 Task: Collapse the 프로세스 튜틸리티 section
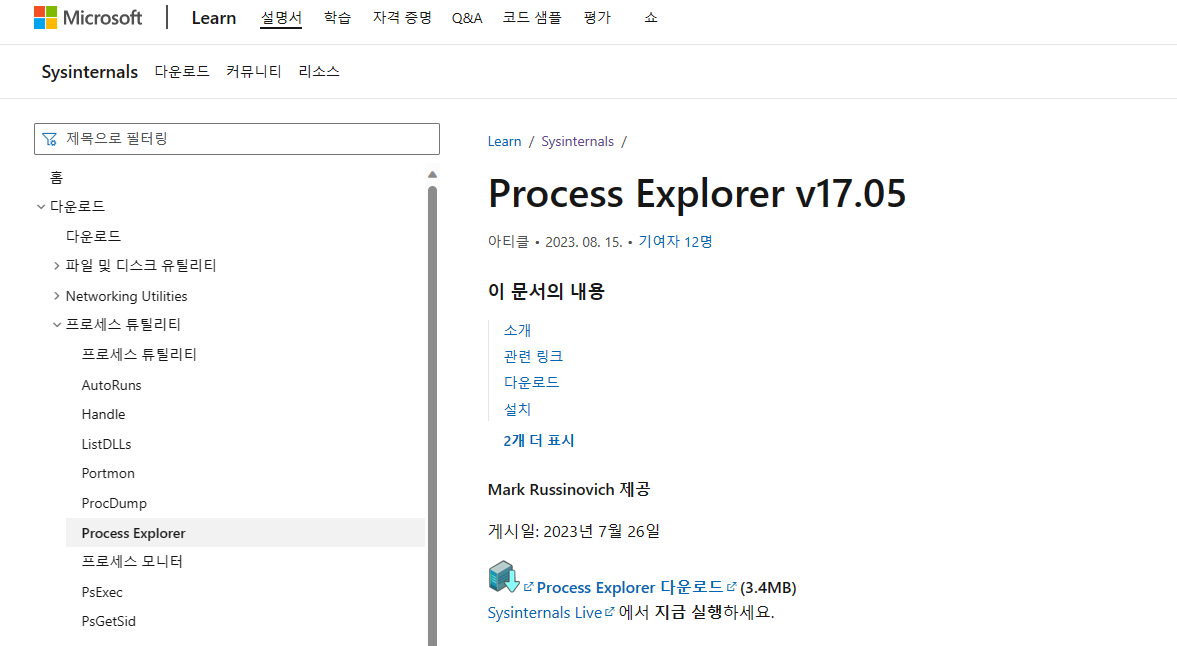click(x=56, y=325)
